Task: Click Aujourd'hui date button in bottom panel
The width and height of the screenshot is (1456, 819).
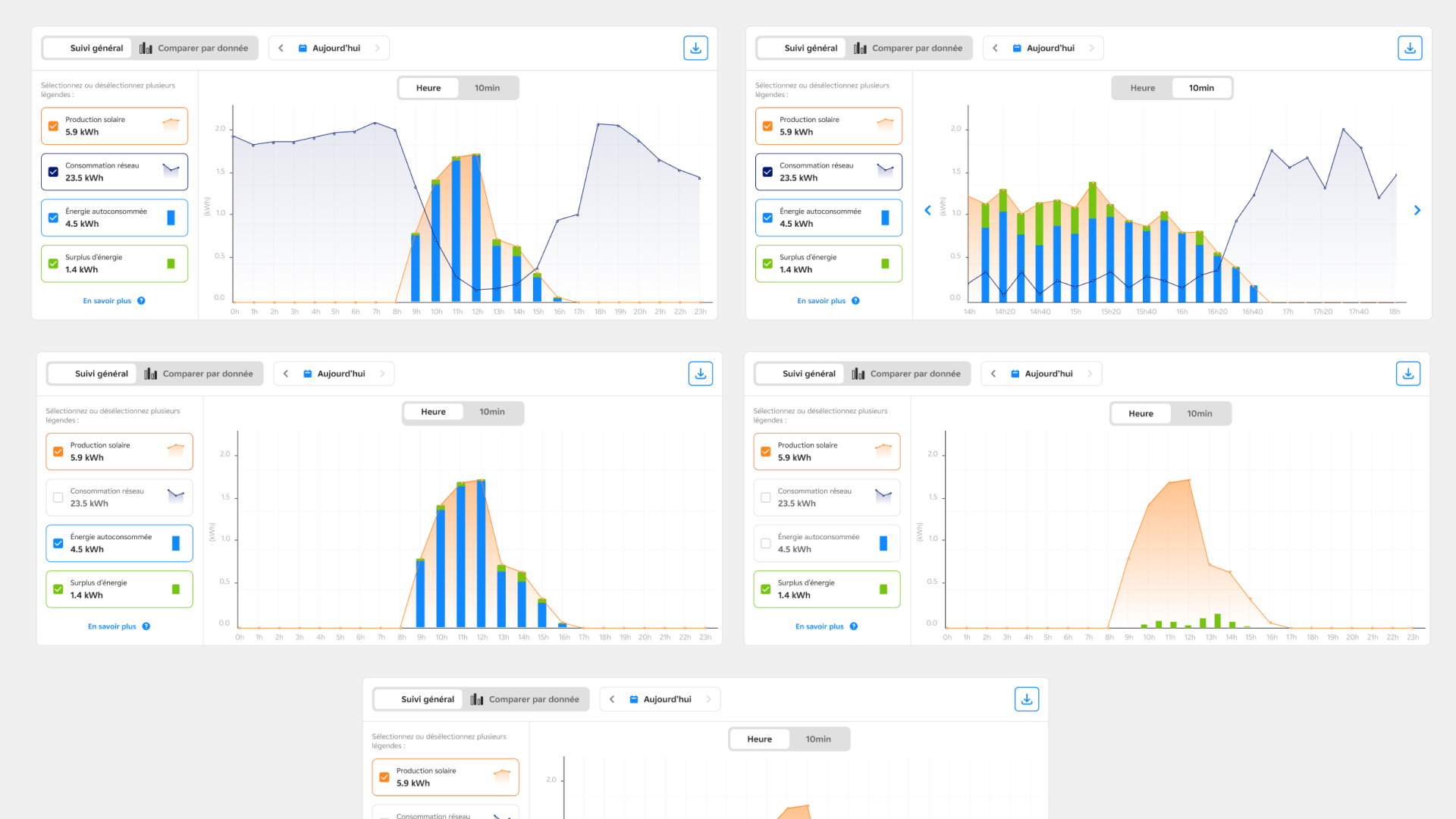Action: coord(661,699)
